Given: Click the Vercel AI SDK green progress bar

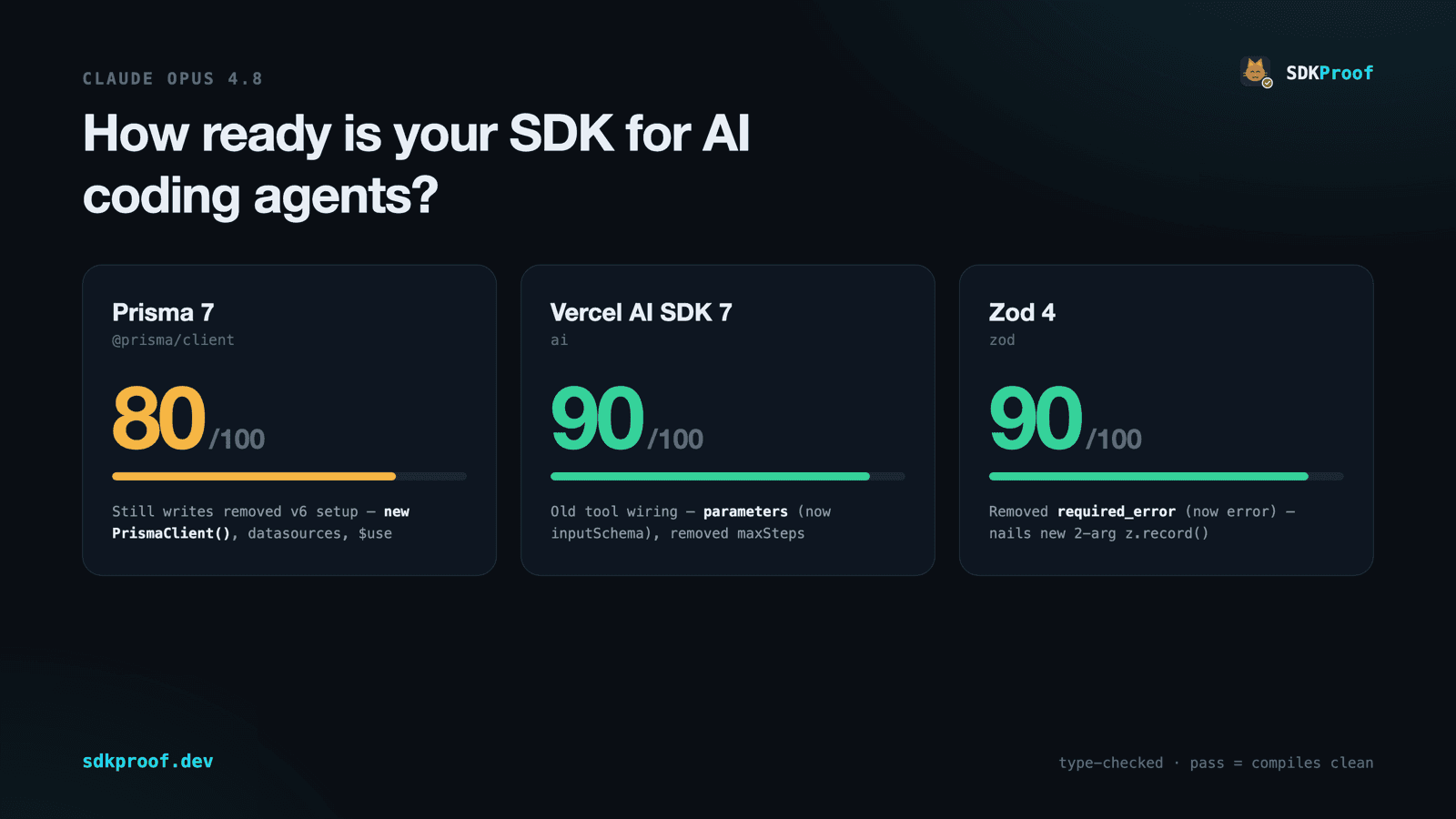Looking at the screenshot, I should 728,476.
